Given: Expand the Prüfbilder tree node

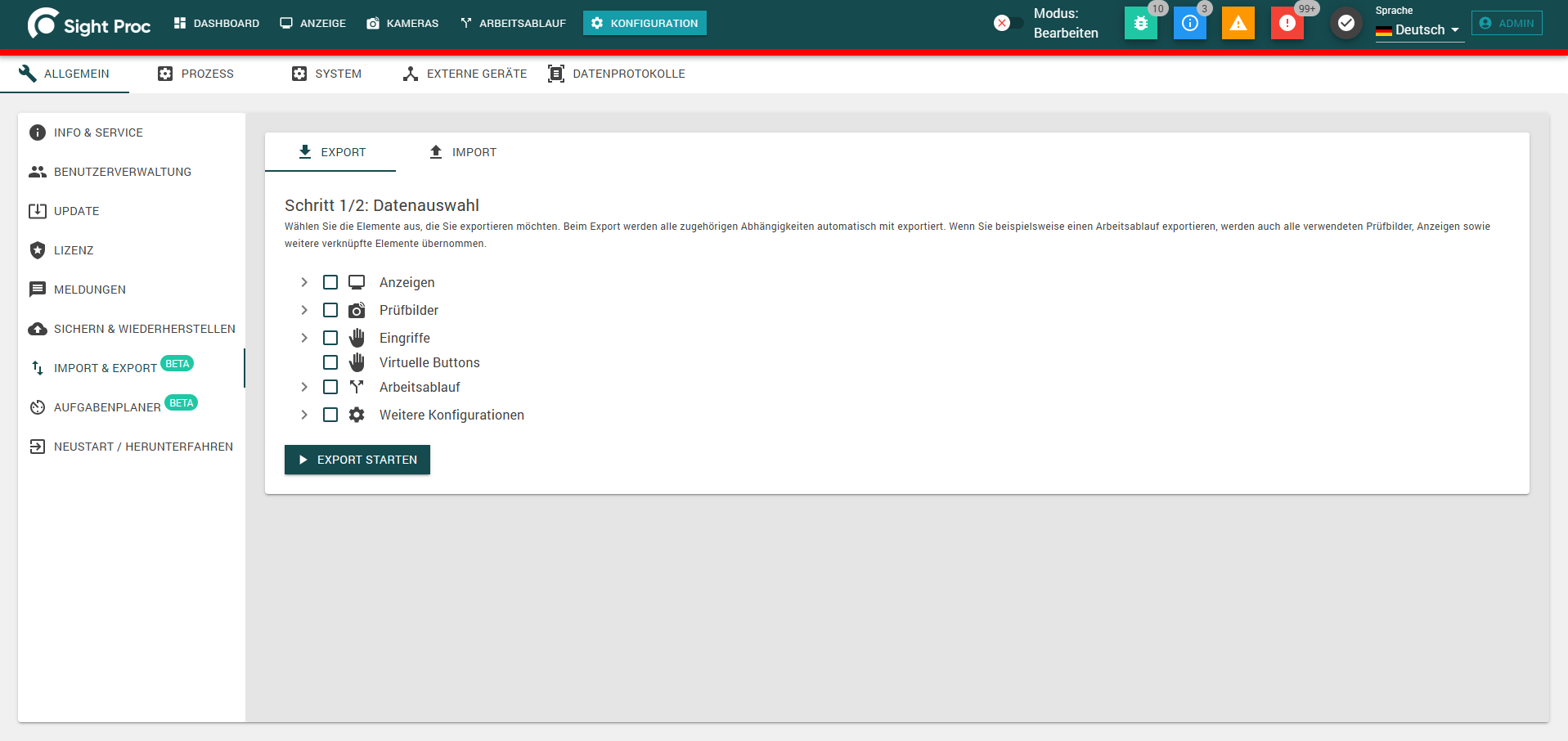Looking at the screenshot, I should [x=304, y=310].
